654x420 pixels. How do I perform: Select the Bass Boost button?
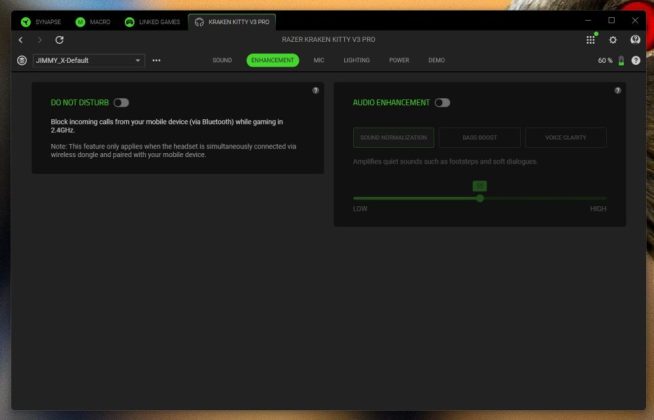tap(478, 137)
